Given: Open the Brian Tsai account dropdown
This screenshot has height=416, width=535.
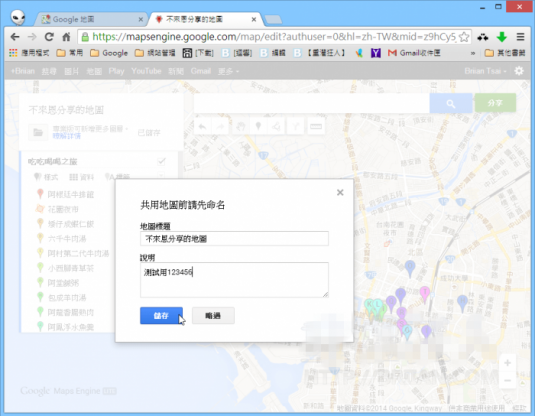Looking at the screenshot, I should pyautogui.click(x=485, y=71).
